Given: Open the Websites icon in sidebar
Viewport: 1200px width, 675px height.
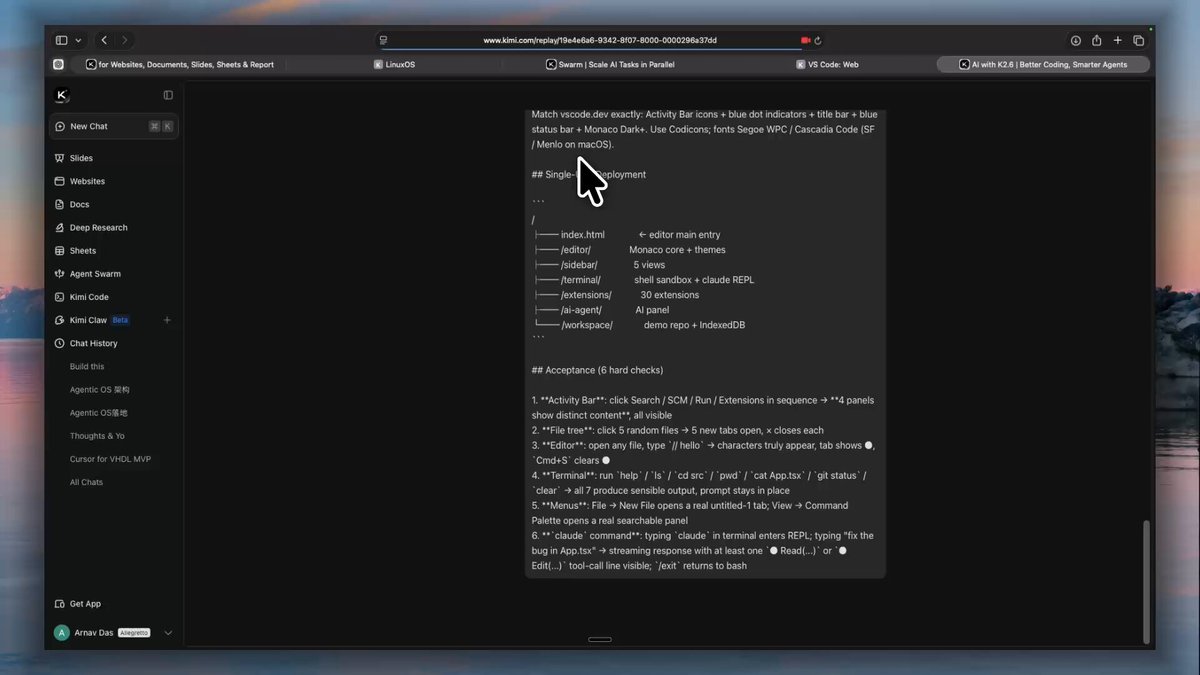Looking at the screenshot, I should pos(60,181).
